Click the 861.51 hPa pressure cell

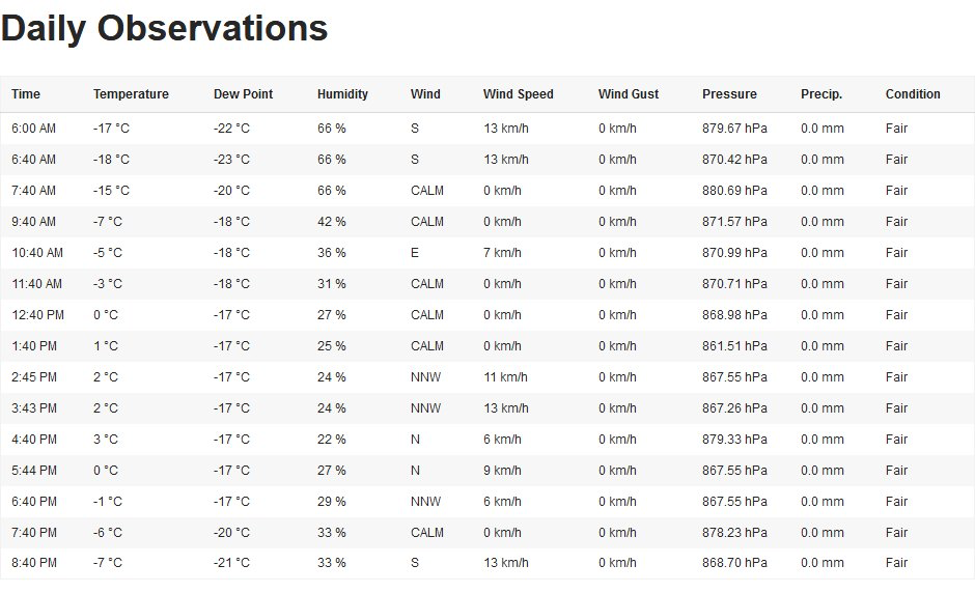(x=734, y=347)
